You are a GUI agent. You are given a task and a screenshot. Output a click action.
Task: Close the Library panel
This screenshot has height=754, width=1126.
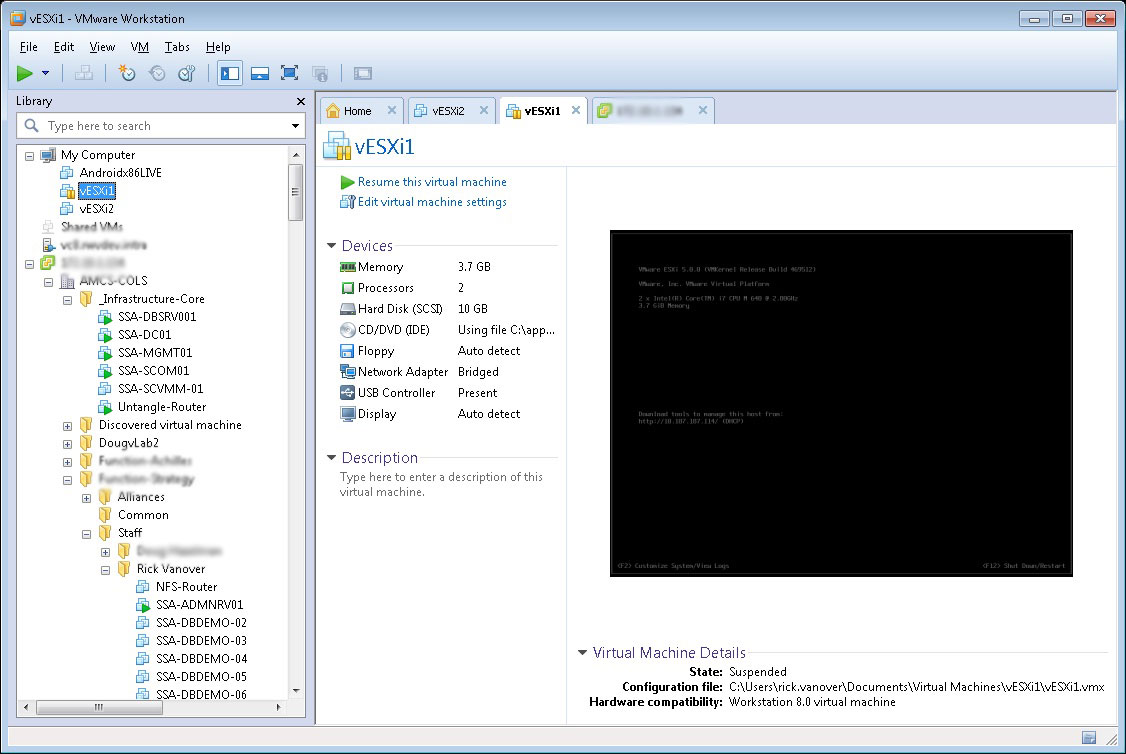[x=300, y=101]
